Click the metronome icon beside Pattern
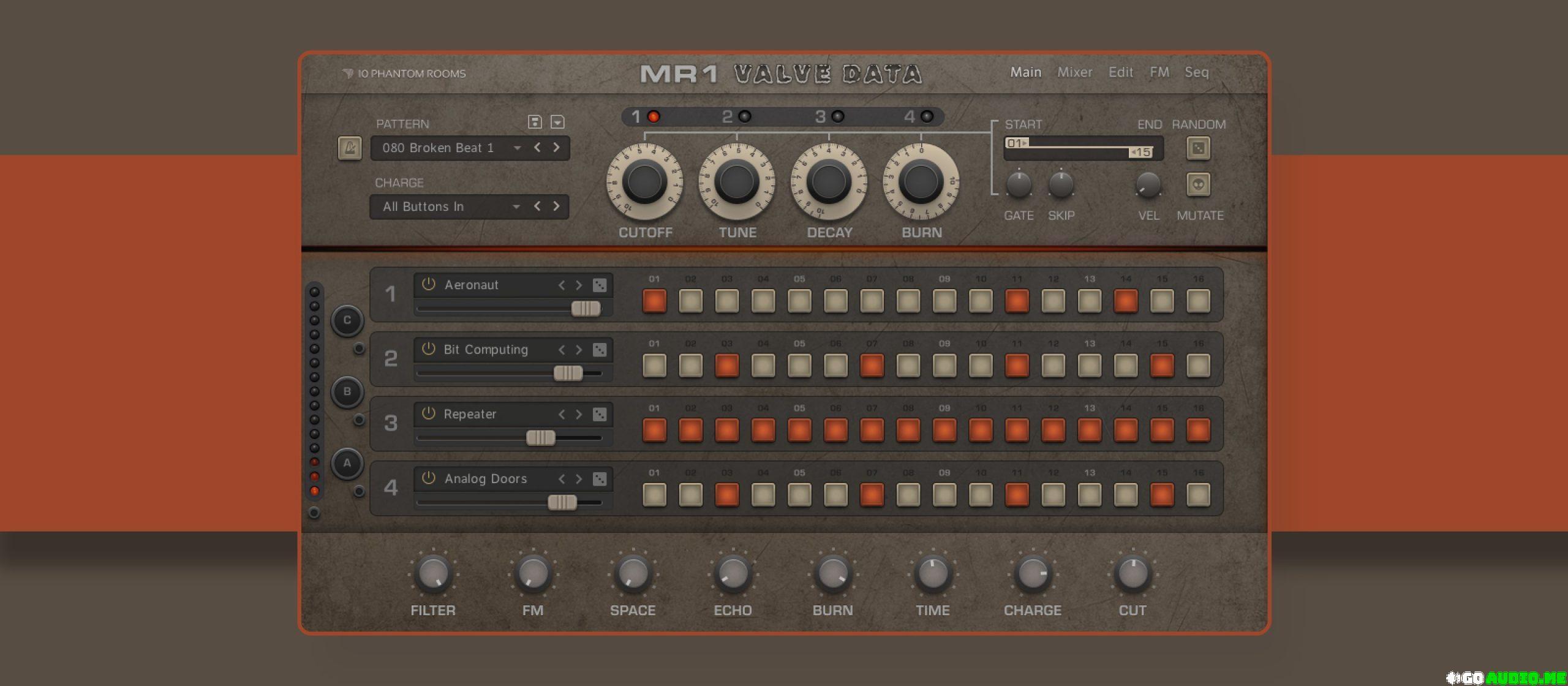This screenshot has height=686, width=1568. [350, 148]
